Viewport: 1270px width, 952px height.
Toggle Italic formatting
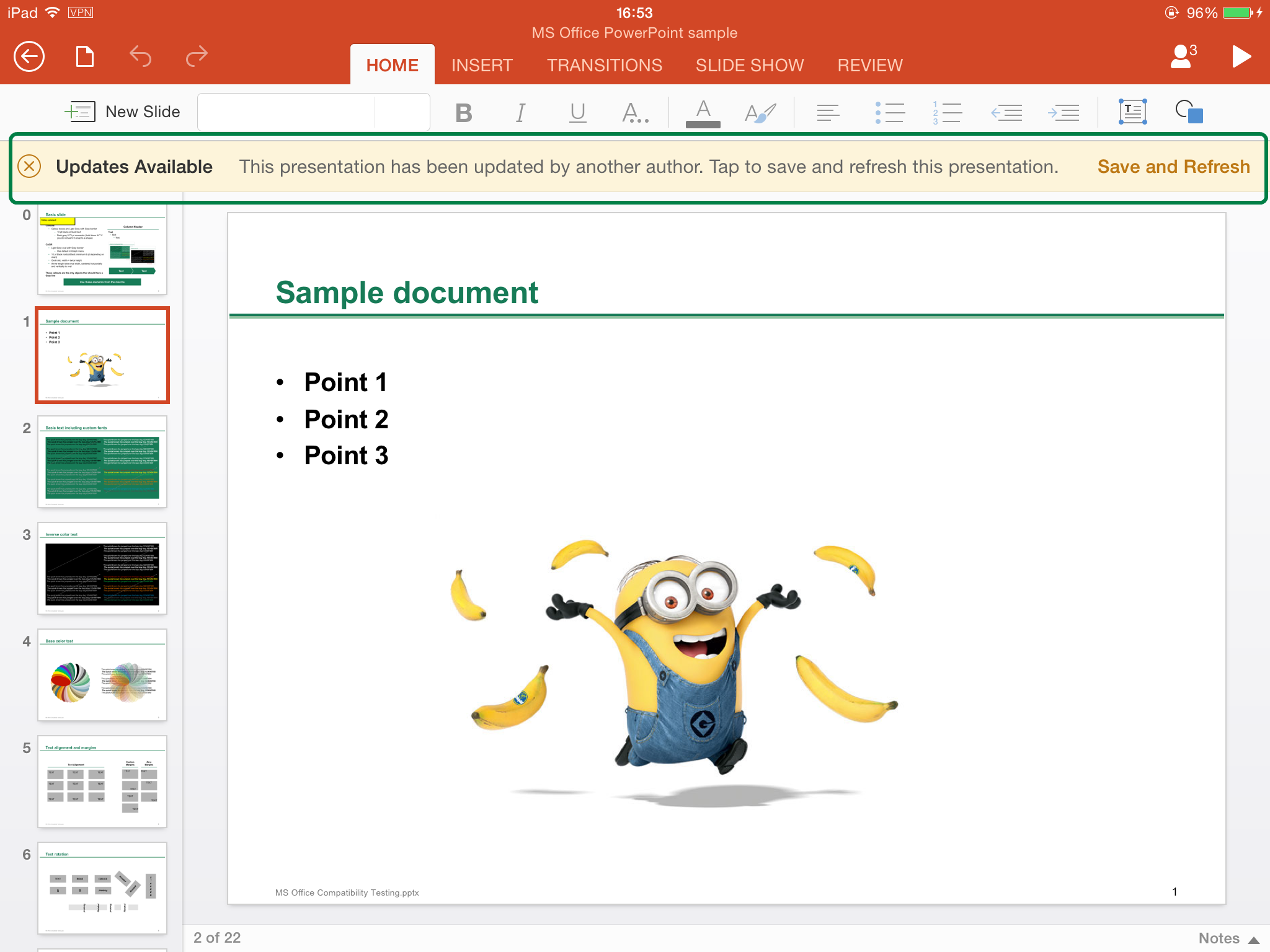(x=521, y=113)
